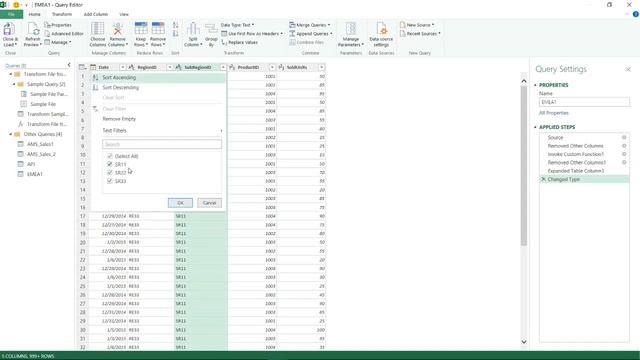Choose Sort Ascending in filter menu
The height and width of the screenshot is (360, 640).
[158, 78]
